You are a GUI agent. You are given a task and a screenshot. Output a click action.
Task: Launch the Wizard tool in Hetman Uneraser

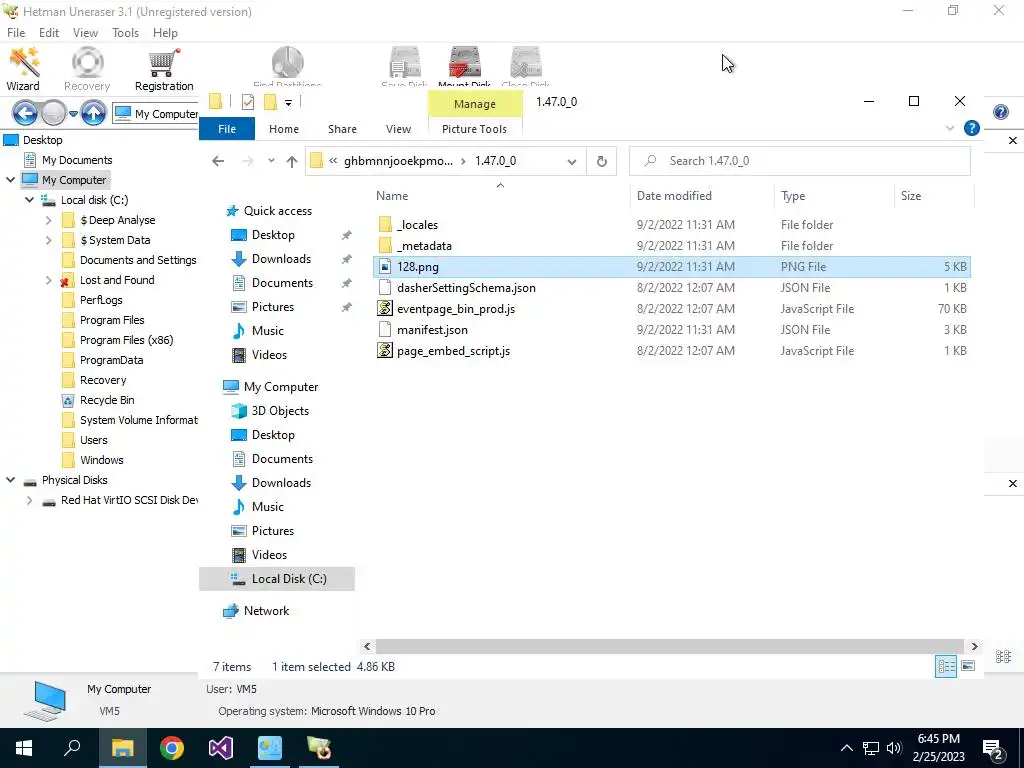24,69
